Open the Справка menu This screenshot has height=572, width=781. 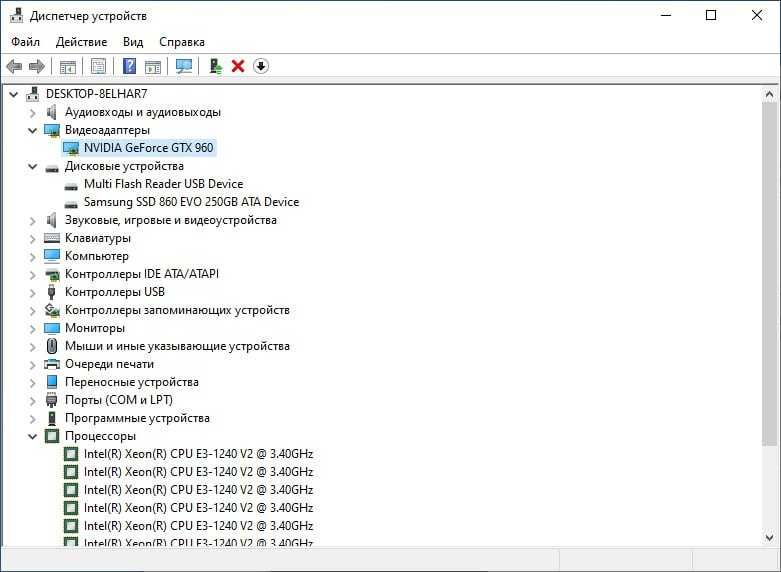(x=182, y=42)
